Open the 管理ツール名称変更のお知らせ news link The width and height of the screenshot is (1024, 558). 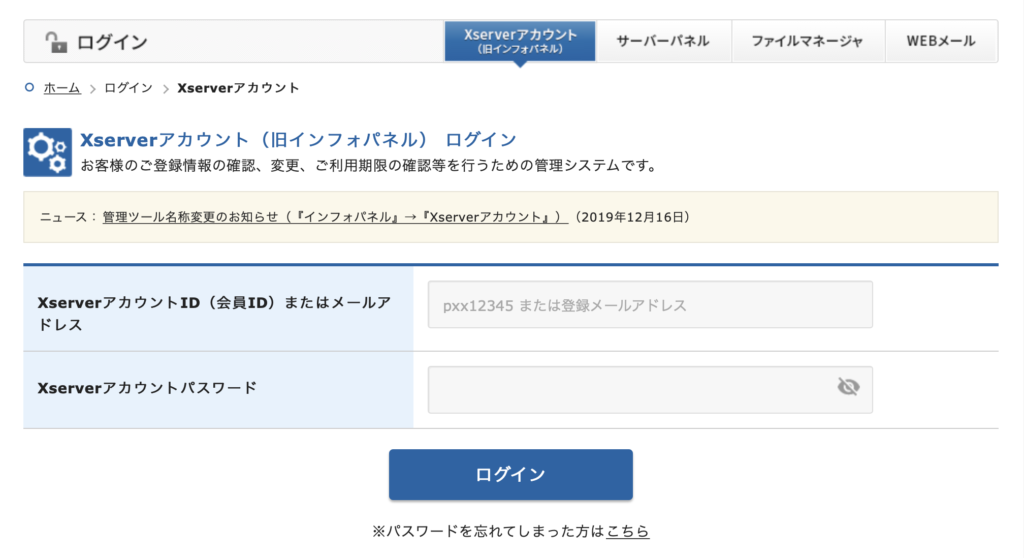(335, 217)
